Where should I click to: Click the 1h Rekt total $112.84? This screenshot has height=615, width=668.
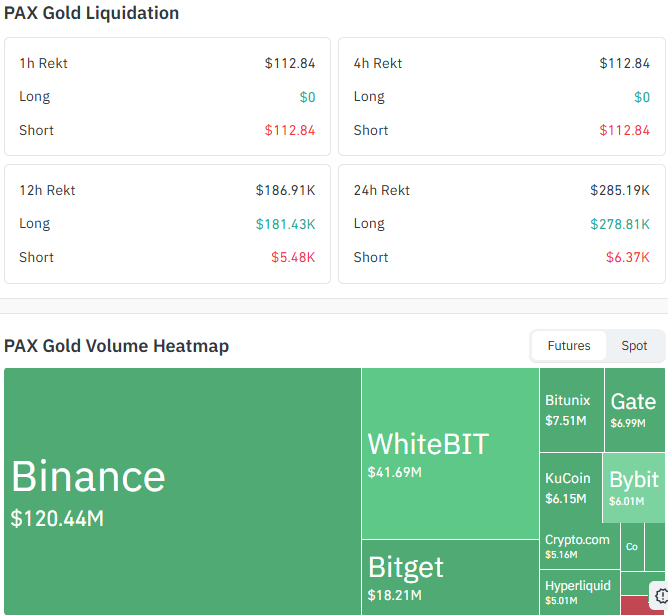coord(290,63)
